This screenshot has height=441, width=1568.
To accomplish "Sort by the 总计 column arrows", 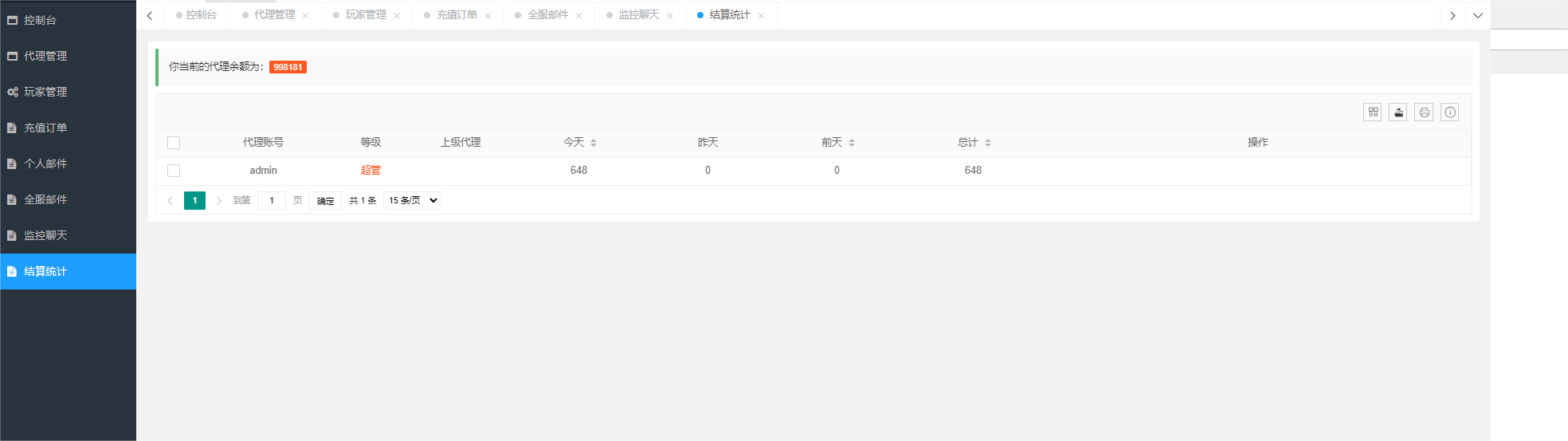I will 988,143.
